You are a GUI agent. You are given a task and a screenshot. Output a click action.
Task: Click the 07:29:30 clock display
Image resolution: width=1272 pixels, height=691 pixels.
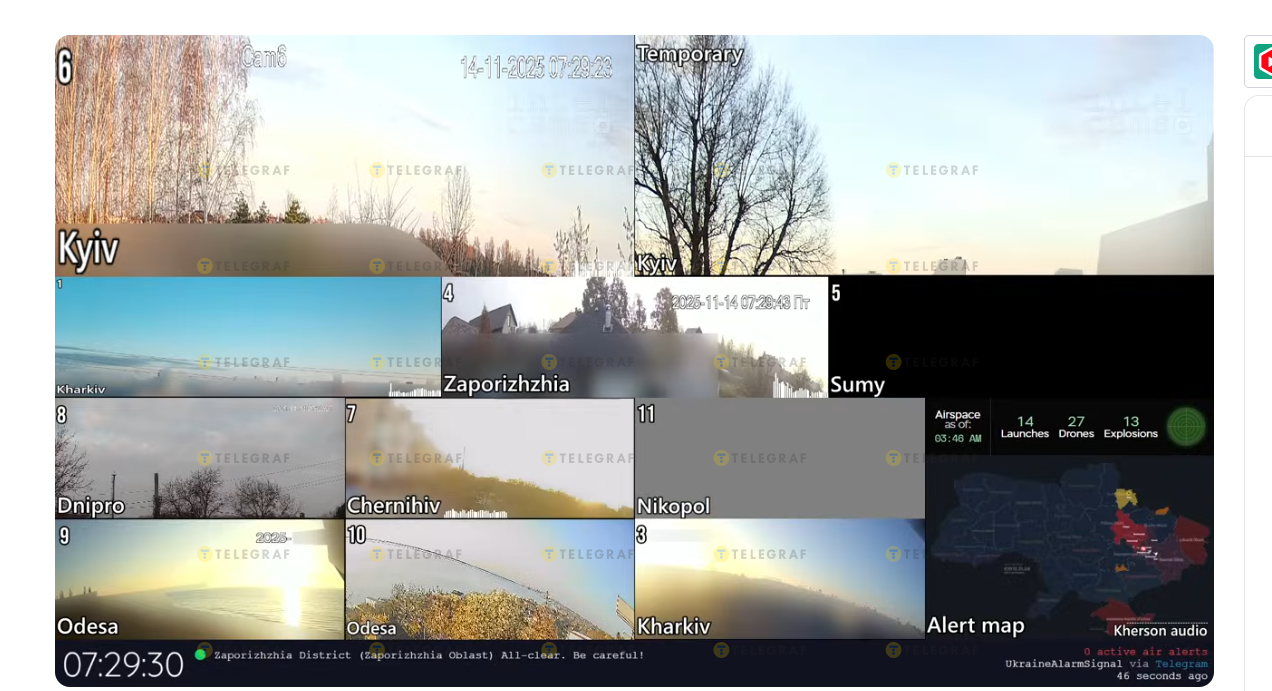point(123,665)
